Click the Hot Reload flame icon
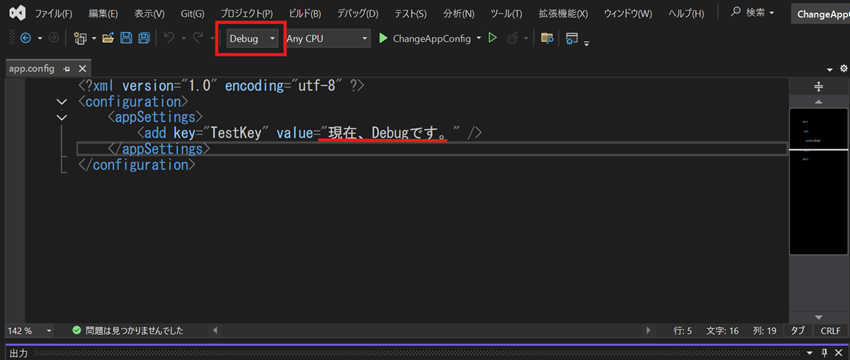The width and height of the screenshot is (850, 360). coord(512,38)
